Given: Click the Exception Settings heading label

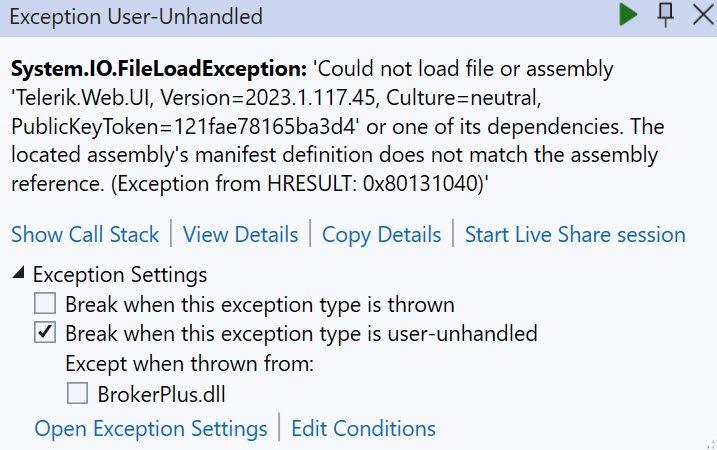Looking at the screenshot, I should click(x=120, y=274).
